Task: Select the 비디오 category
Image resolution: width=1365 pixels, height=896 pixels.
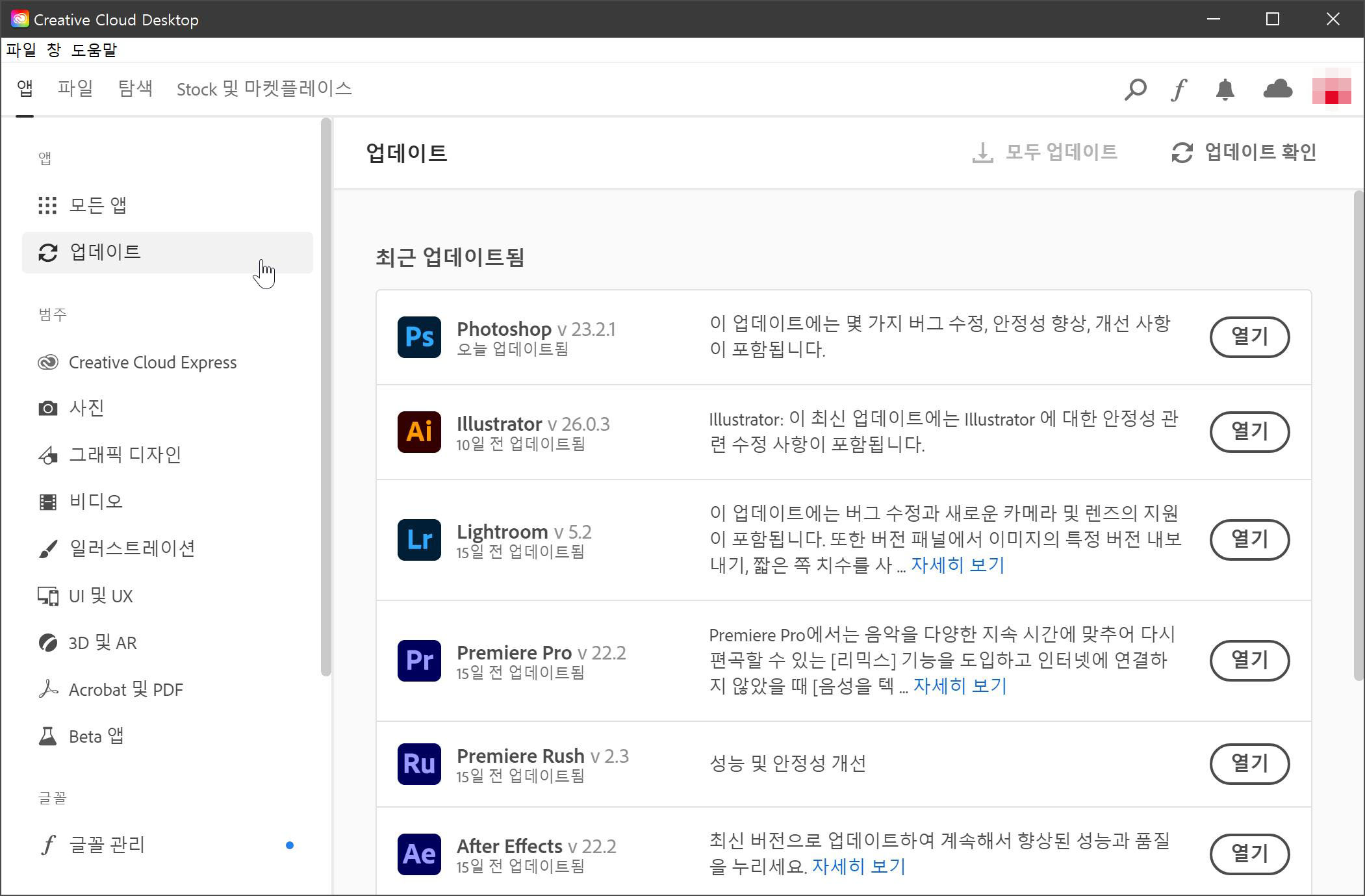Action: click(96, 502)
